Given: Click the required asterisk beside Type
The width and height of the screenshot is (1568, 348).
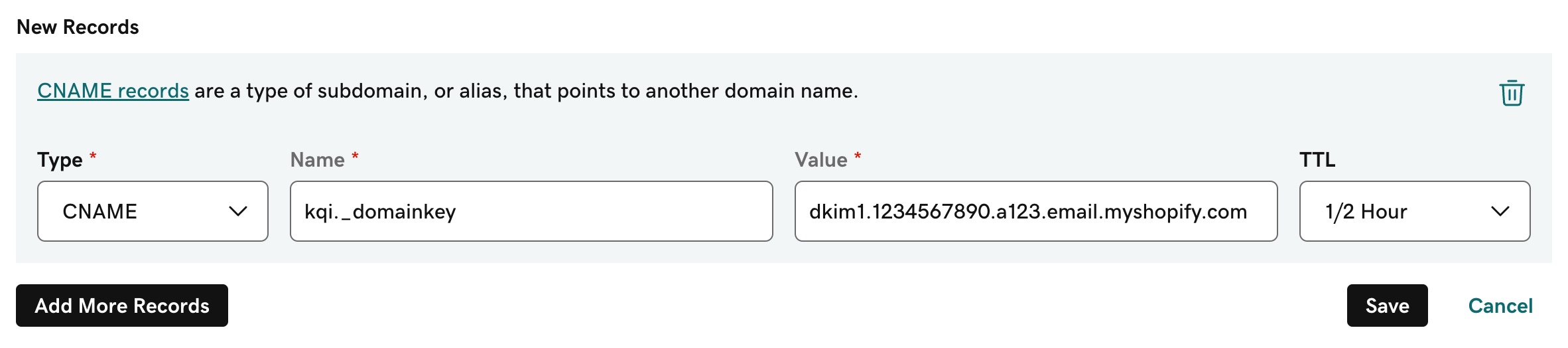Looking at the screenshot, I should [x=93, y=156].
